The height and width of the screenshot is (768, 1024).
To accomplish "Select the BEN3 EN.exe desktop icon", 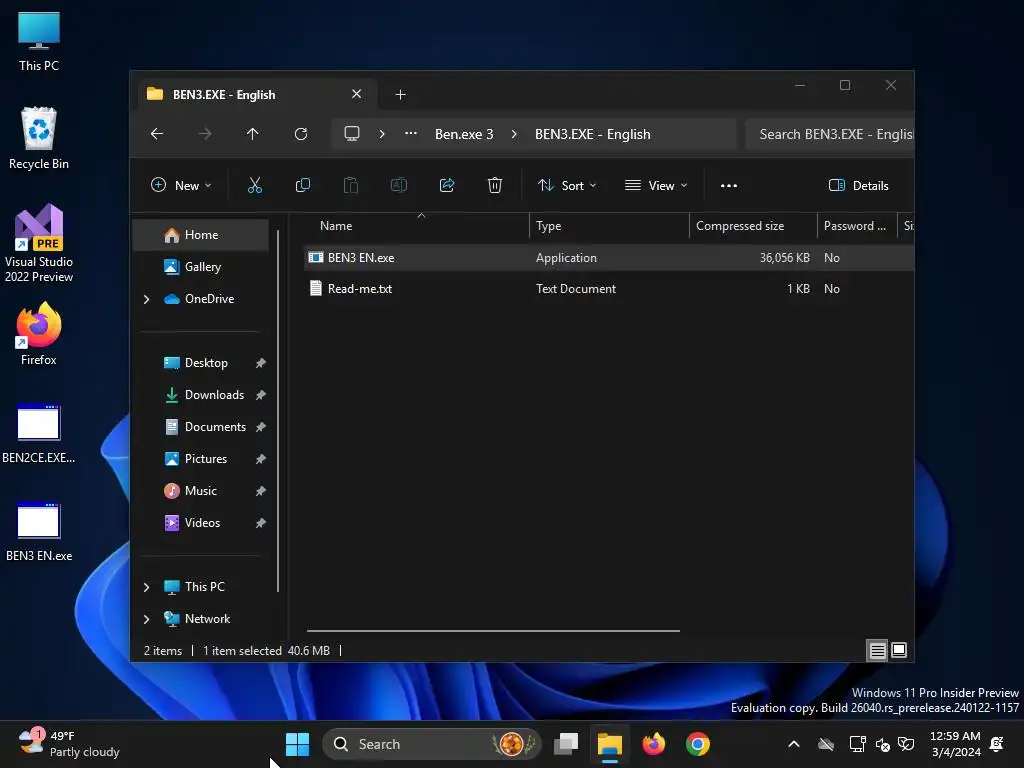I will pos(39,532).
